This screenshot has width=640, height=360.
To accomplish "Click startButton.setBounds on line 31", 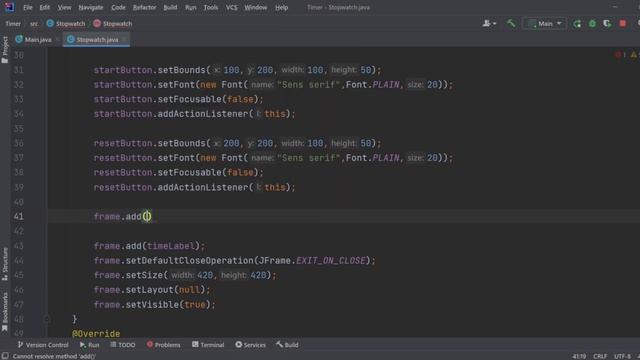I will tap(149, 70).
